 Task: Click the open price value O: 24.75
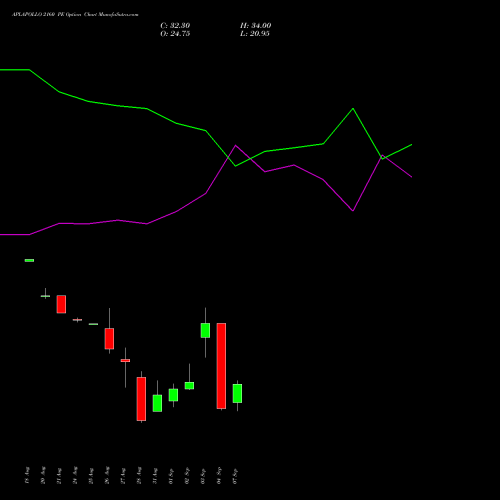175,34
